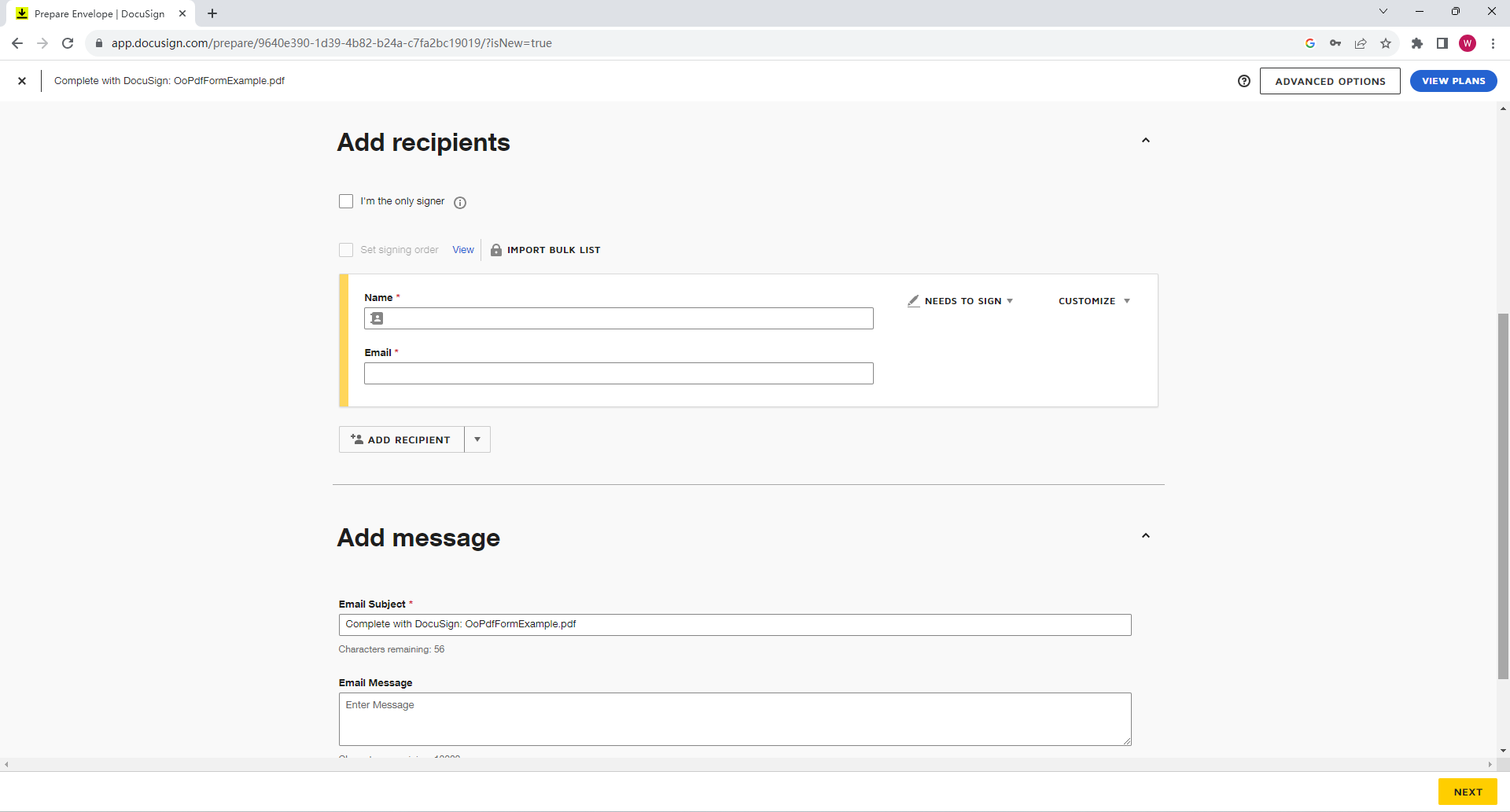The width and height of the screenshot is (1510, 812).
Task: Click the 'Complete with DocuSign: OoPdfFormExample.pdf' header title
Action: pyautogui.click(x=169, y=81)
